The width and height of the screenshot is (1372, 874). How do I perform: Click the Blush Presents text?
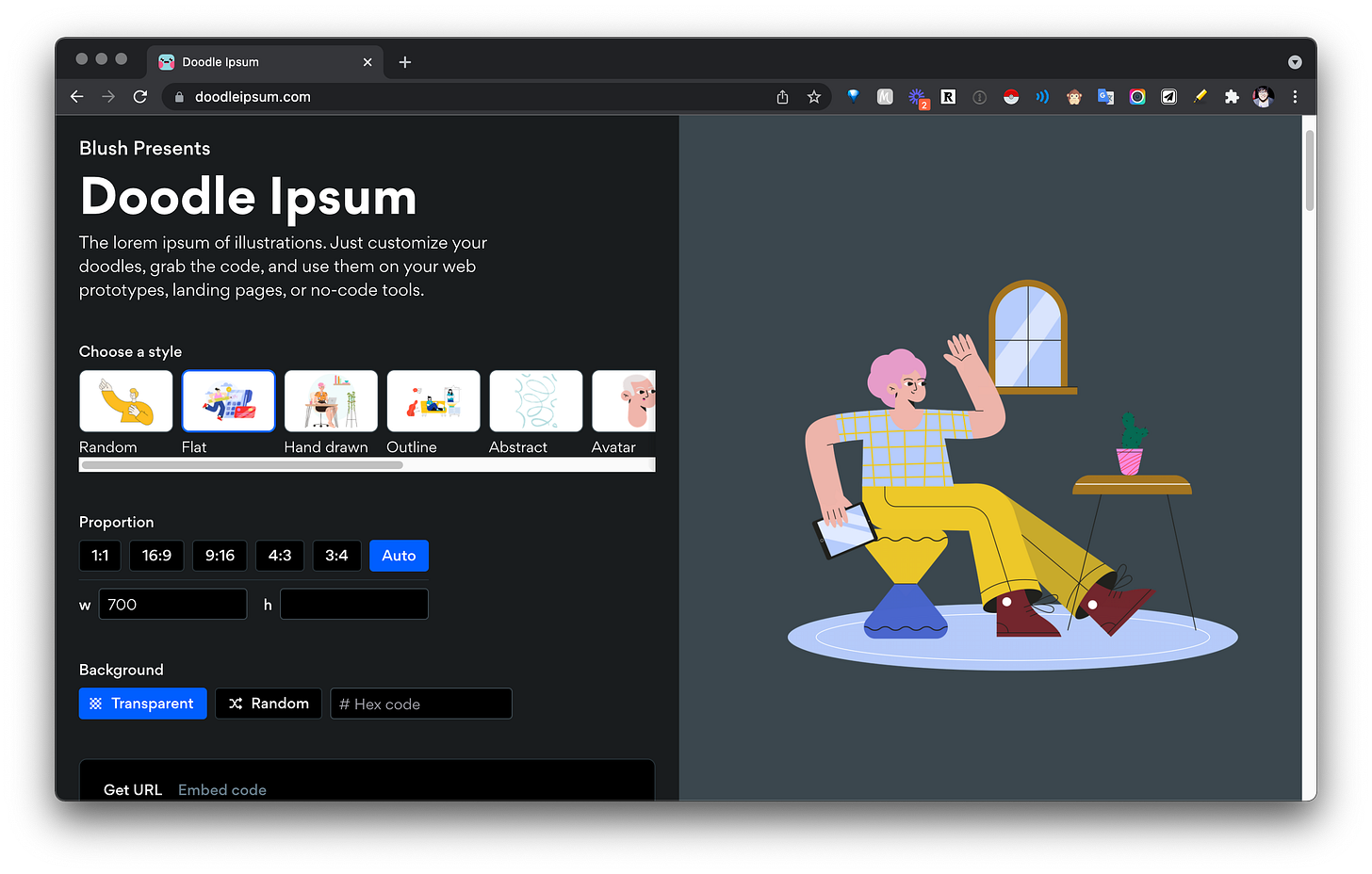click(x=145, y=149)
